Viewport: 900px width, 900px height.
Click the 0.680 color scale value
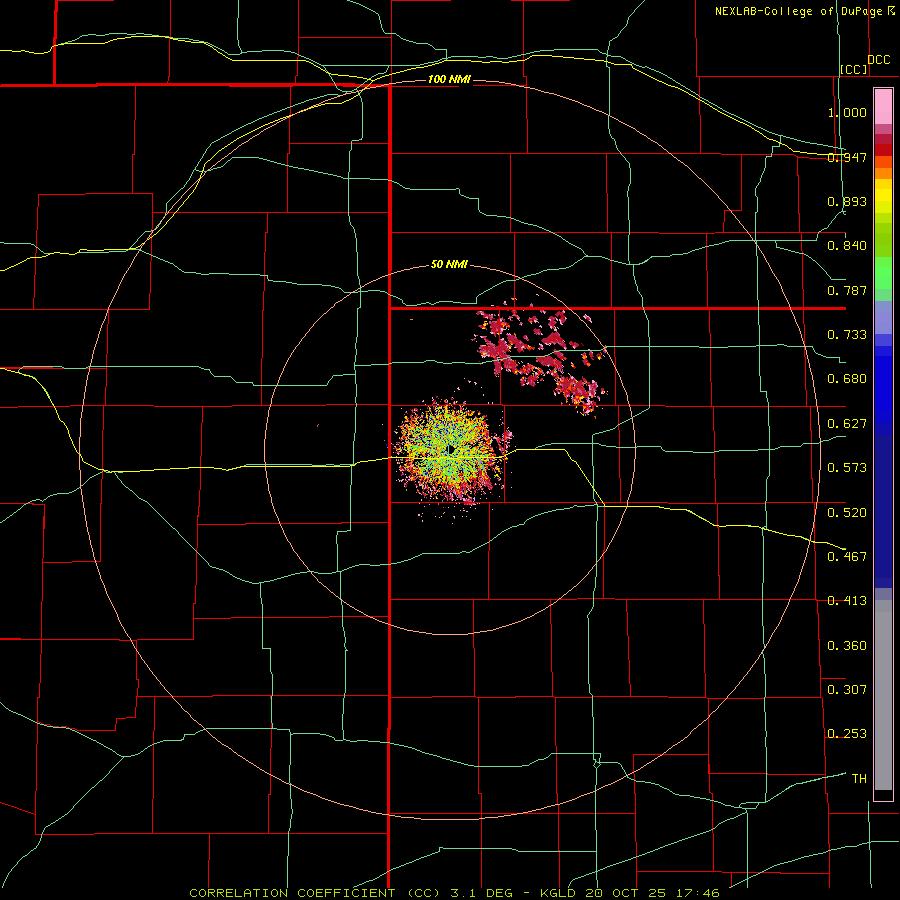(847, 379)
